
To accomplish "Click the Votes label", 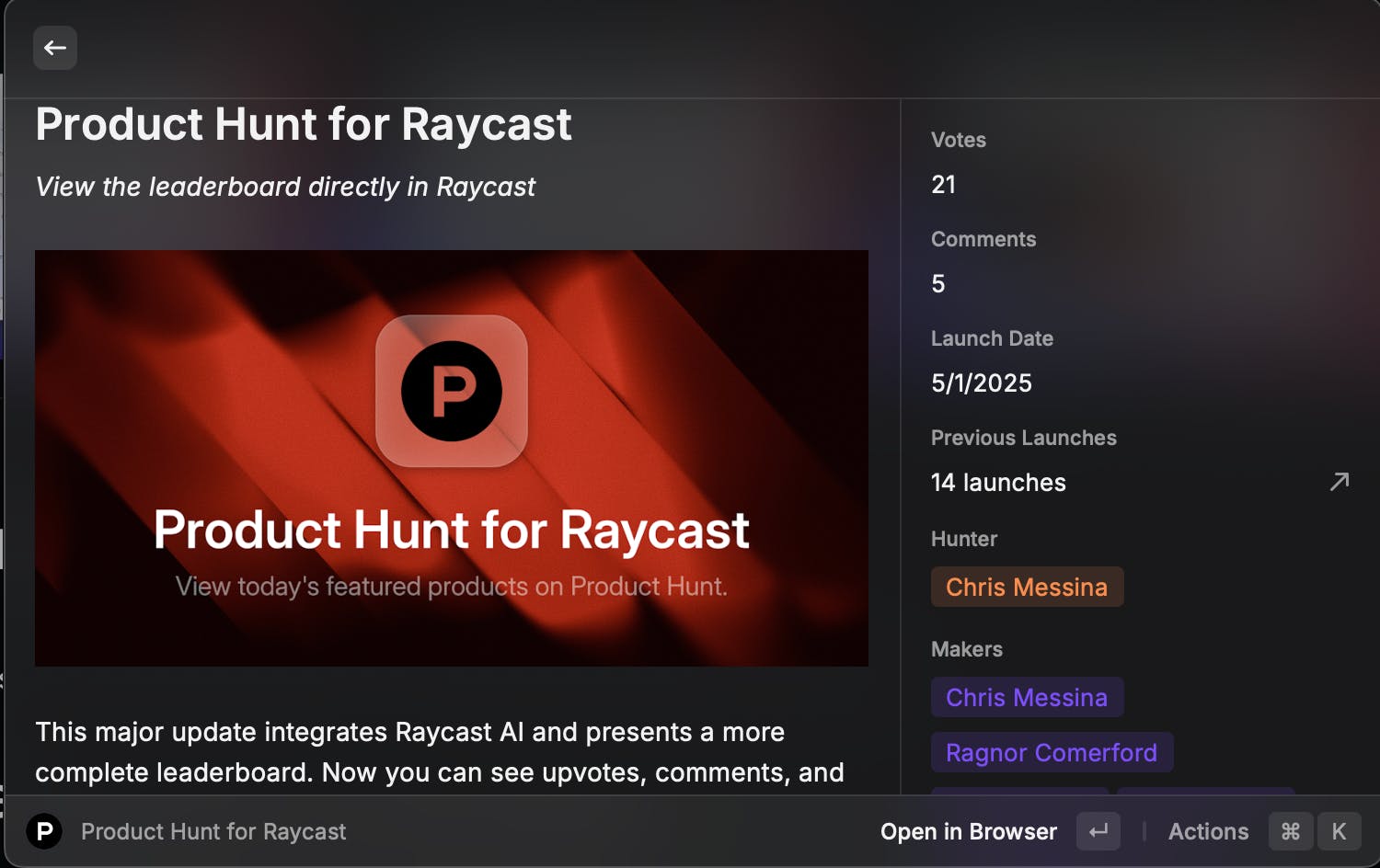I will coord(959,140).
